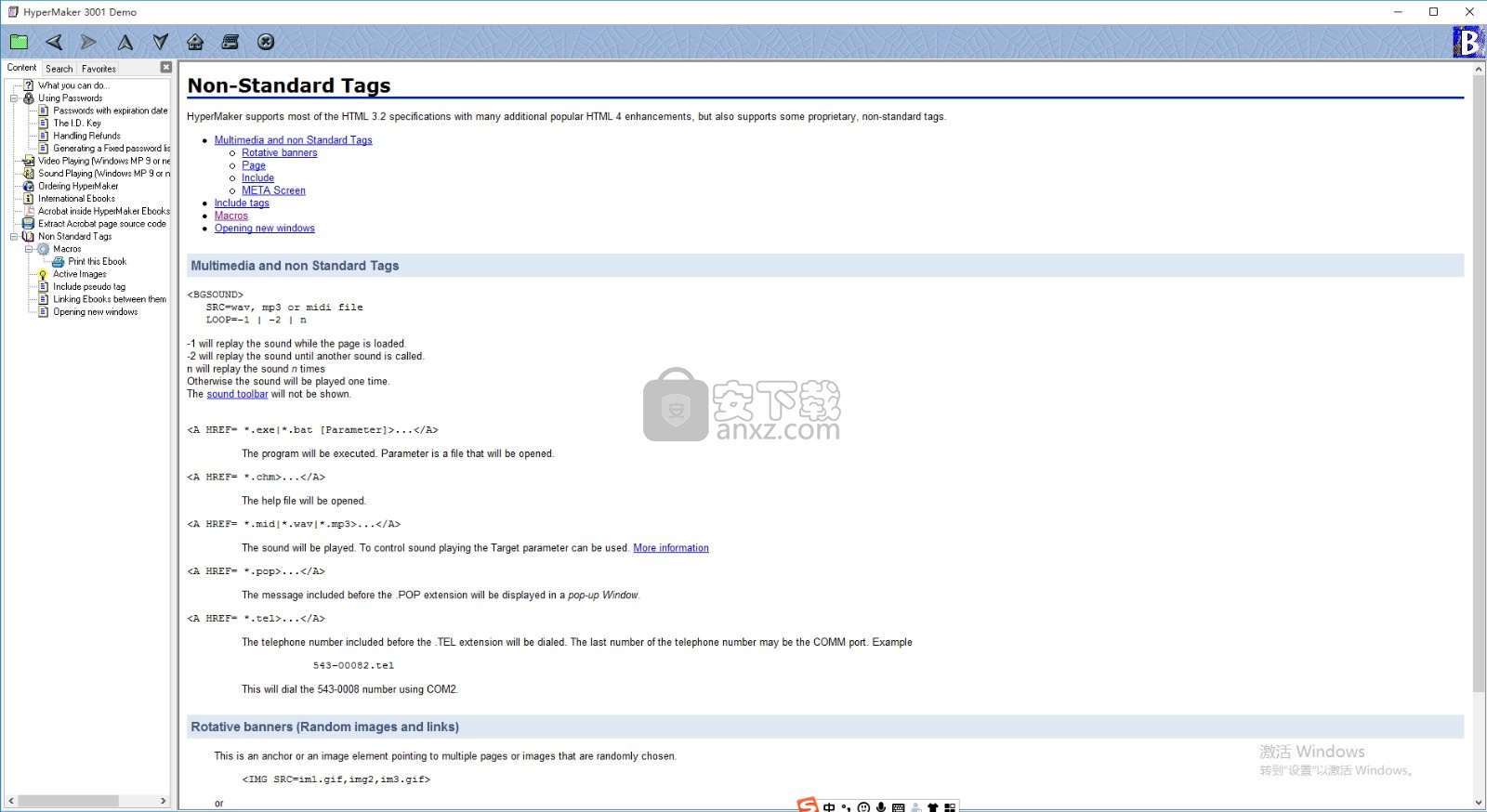Viewport: 1487px width, 812px height.
Task: Click the printer toolbar icon
Action: pyautogui.click(x=230, y=42)
